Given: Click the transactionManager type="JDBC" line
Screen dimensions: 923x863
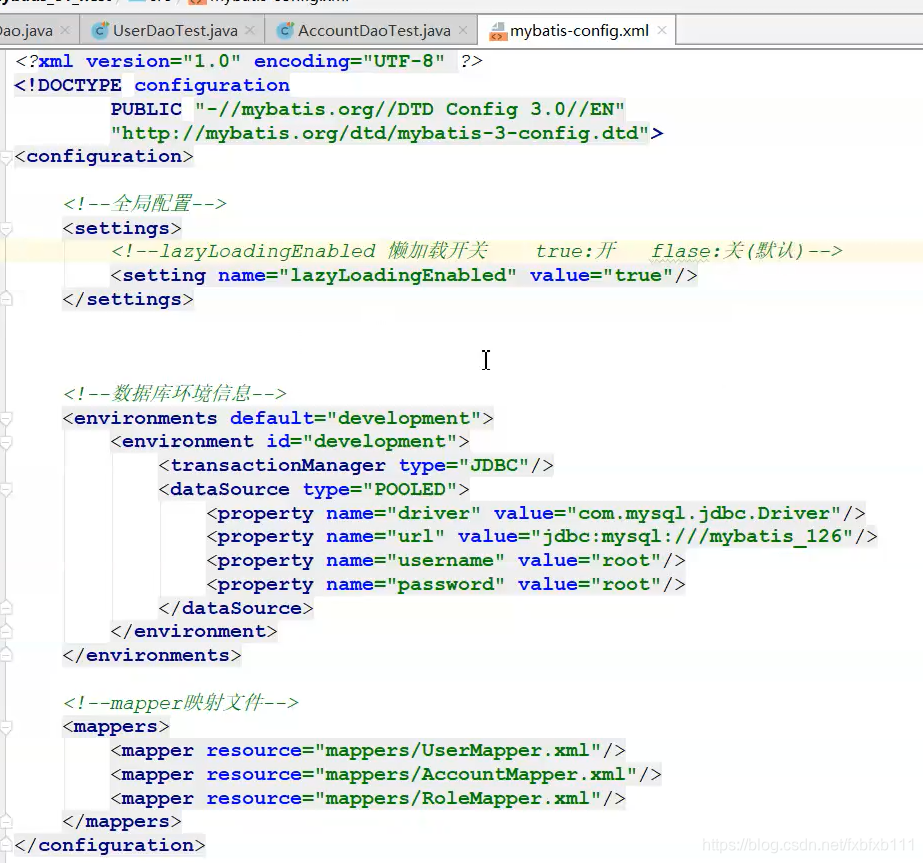Looking at the screenshot, I should (356, 466).
